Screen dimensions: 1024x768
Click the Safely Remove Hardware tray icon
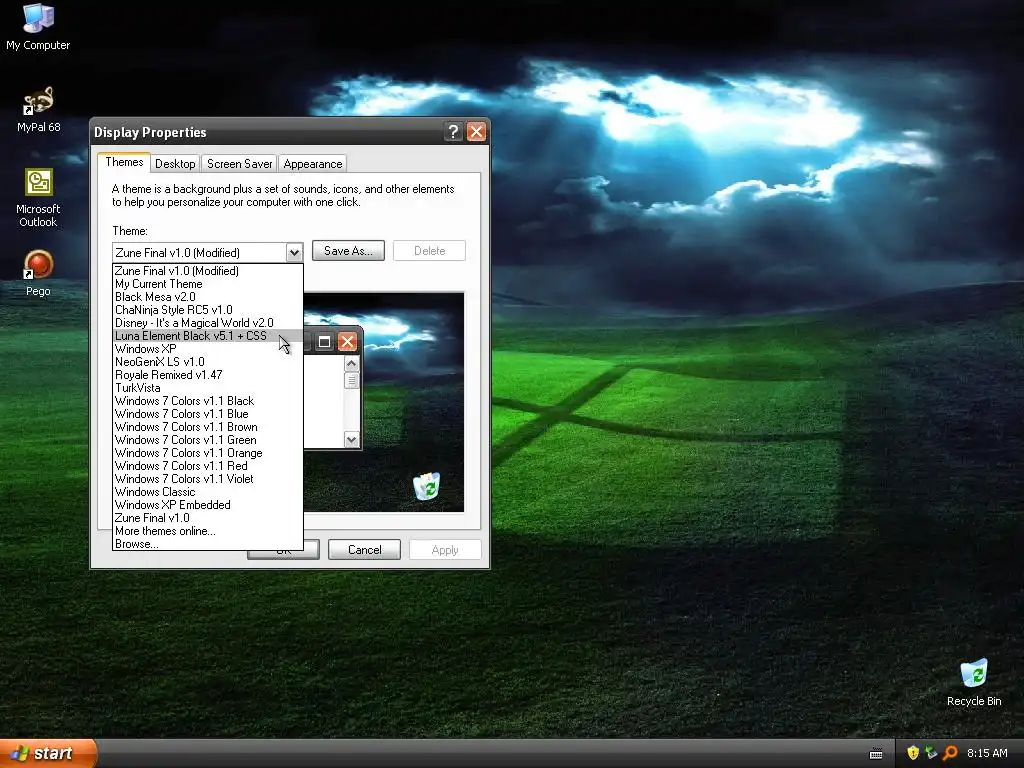coord(931,753)
